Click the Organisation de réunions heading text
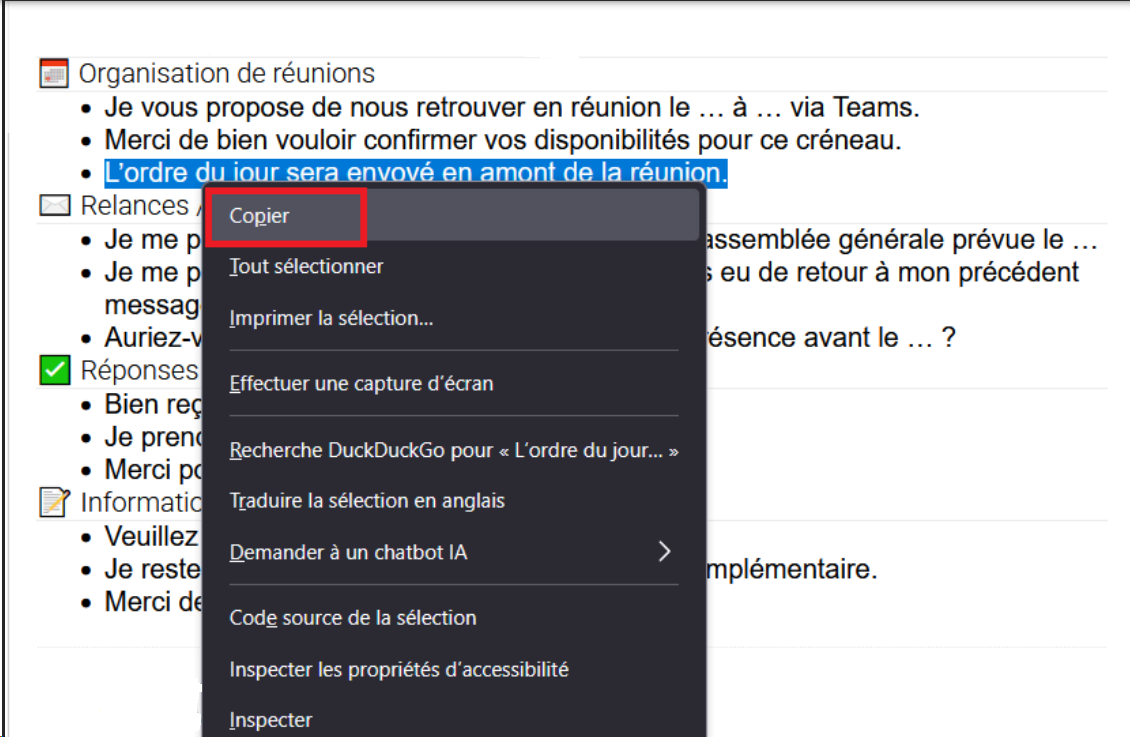 click(227, 73)
